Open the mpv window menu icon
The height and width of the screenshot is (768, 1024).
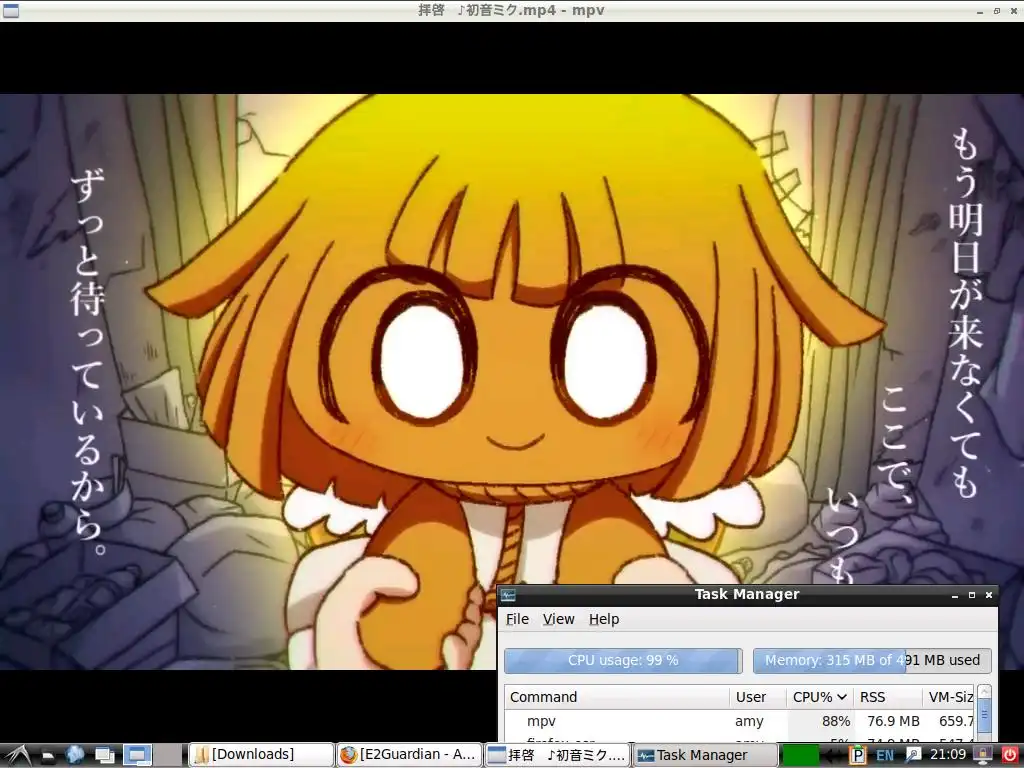(x=10, y=10)
